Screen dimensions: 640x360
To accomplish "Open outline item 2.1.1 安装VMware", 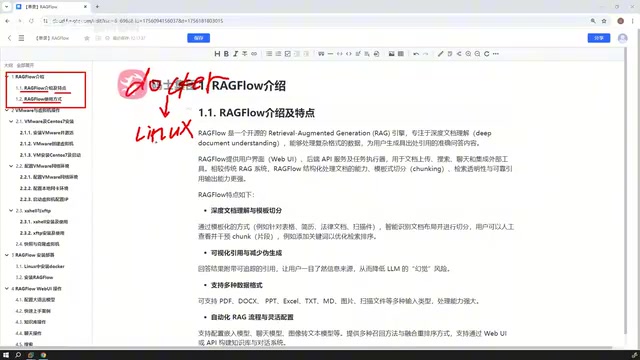I will tap(47, 133).
